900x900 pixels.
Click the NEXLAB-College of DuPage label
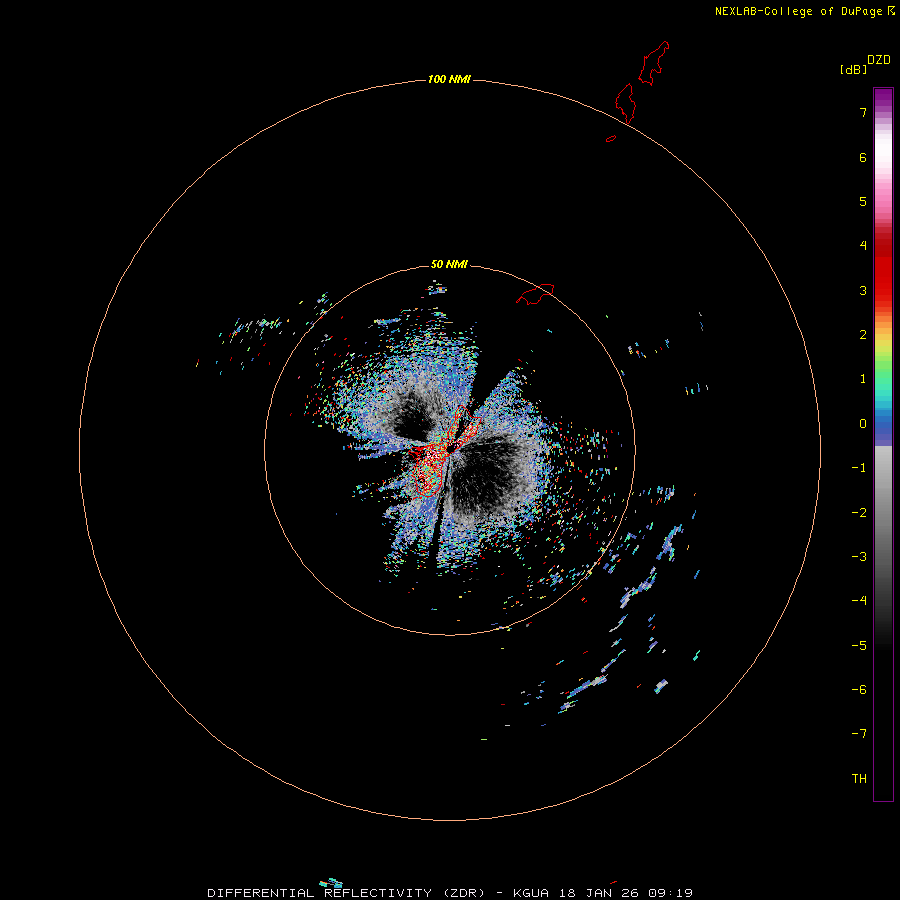[799, 11]
